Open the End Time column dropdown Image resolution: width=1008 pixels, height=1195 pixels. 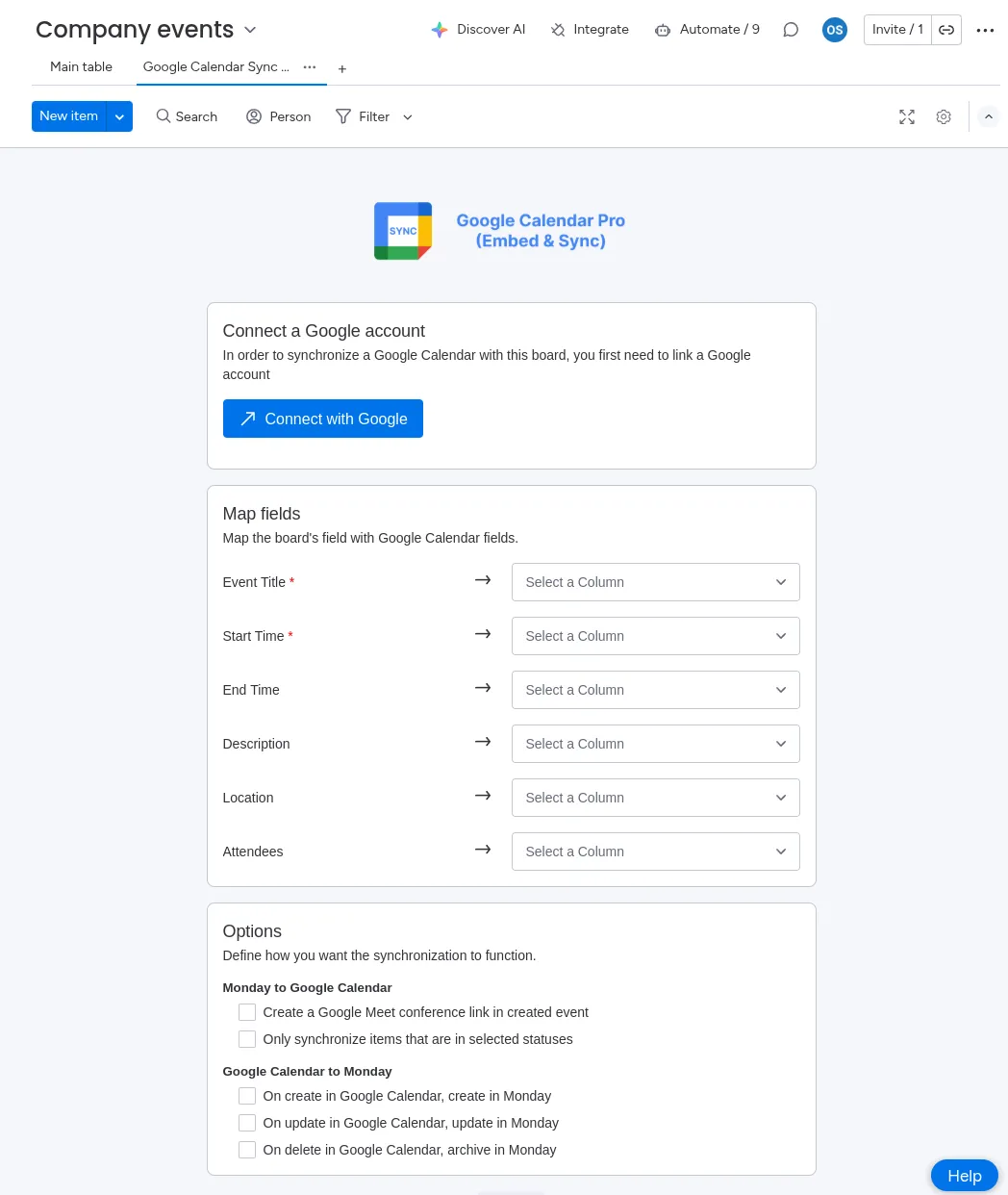coord(656,690)
